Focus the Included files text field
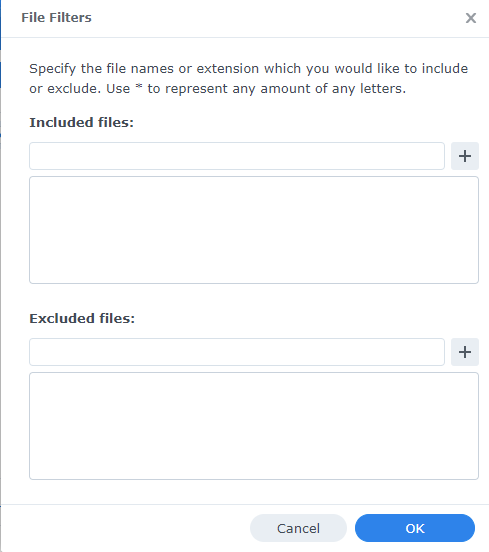The image size is (489, 552). pyautogui.click(x=237, y=156)
